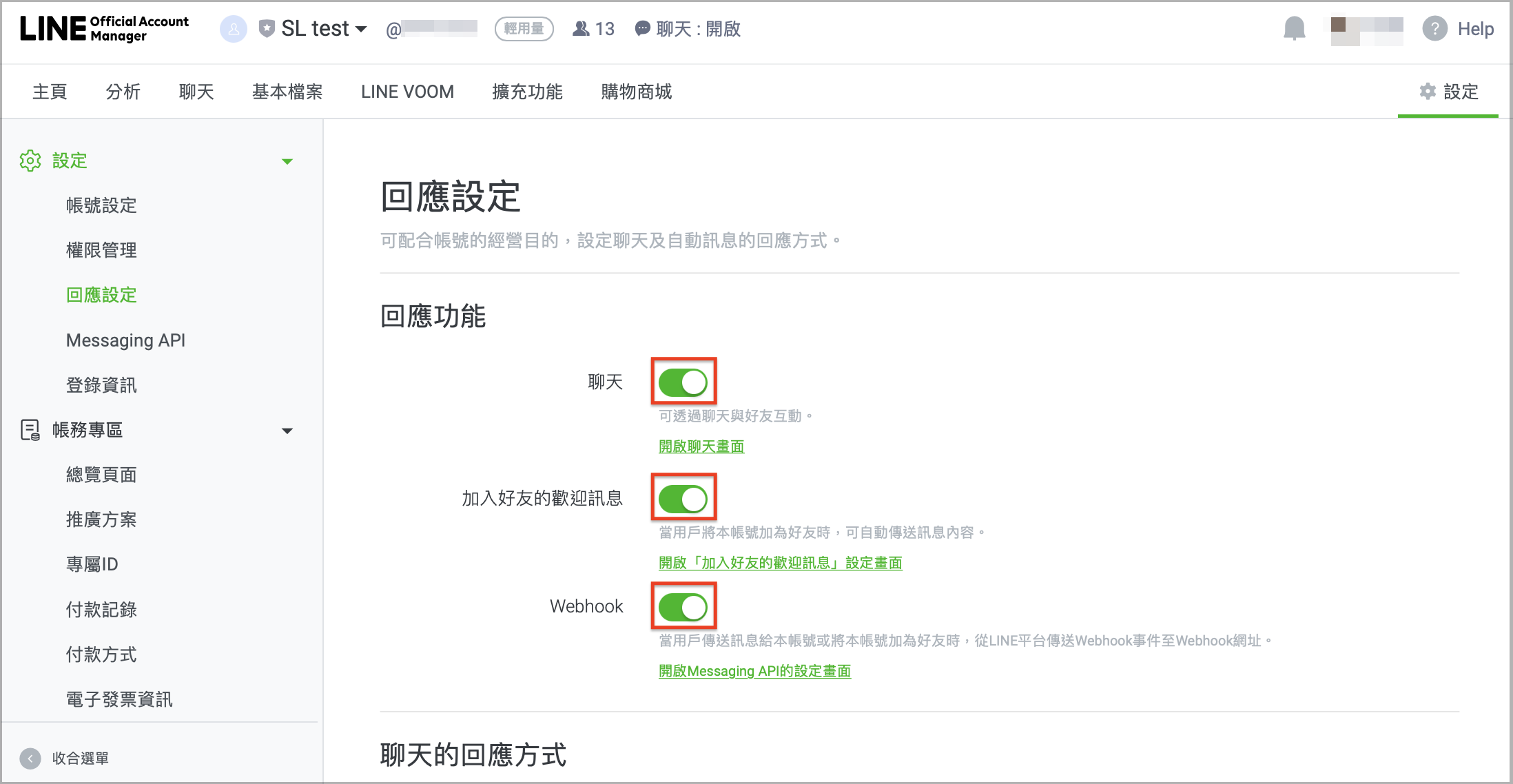
Task: Open 登錄資訊 in the sidebar
Action: click(101, 385)
